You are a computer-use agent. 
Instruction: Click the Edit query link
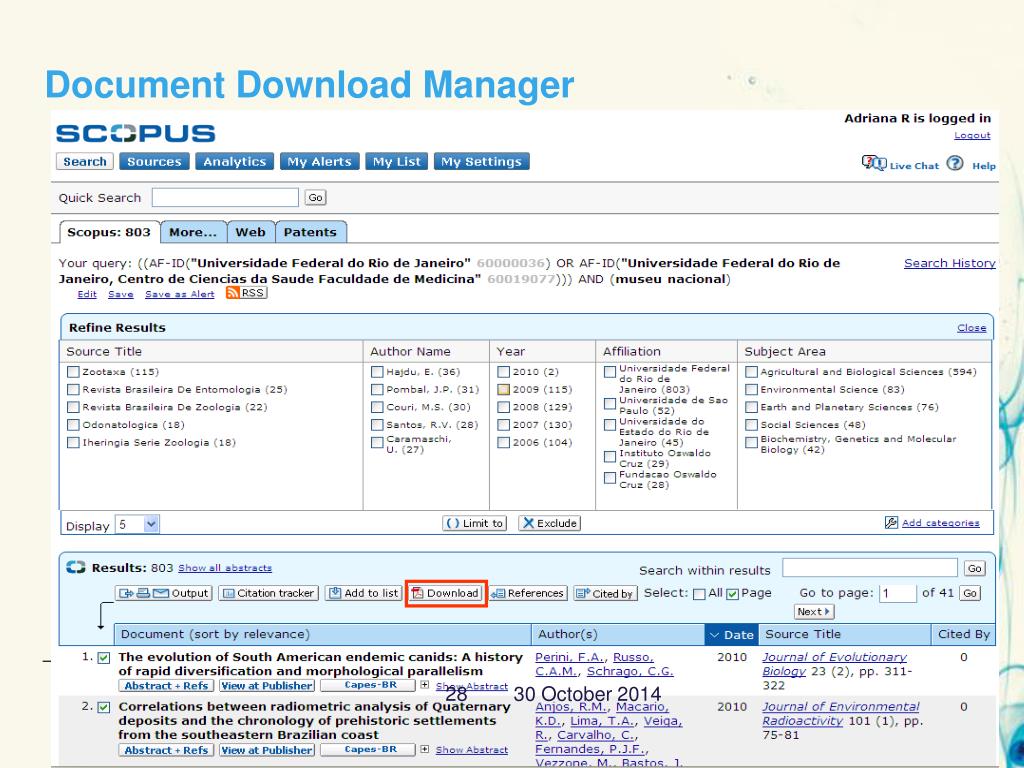click(87, 295)
